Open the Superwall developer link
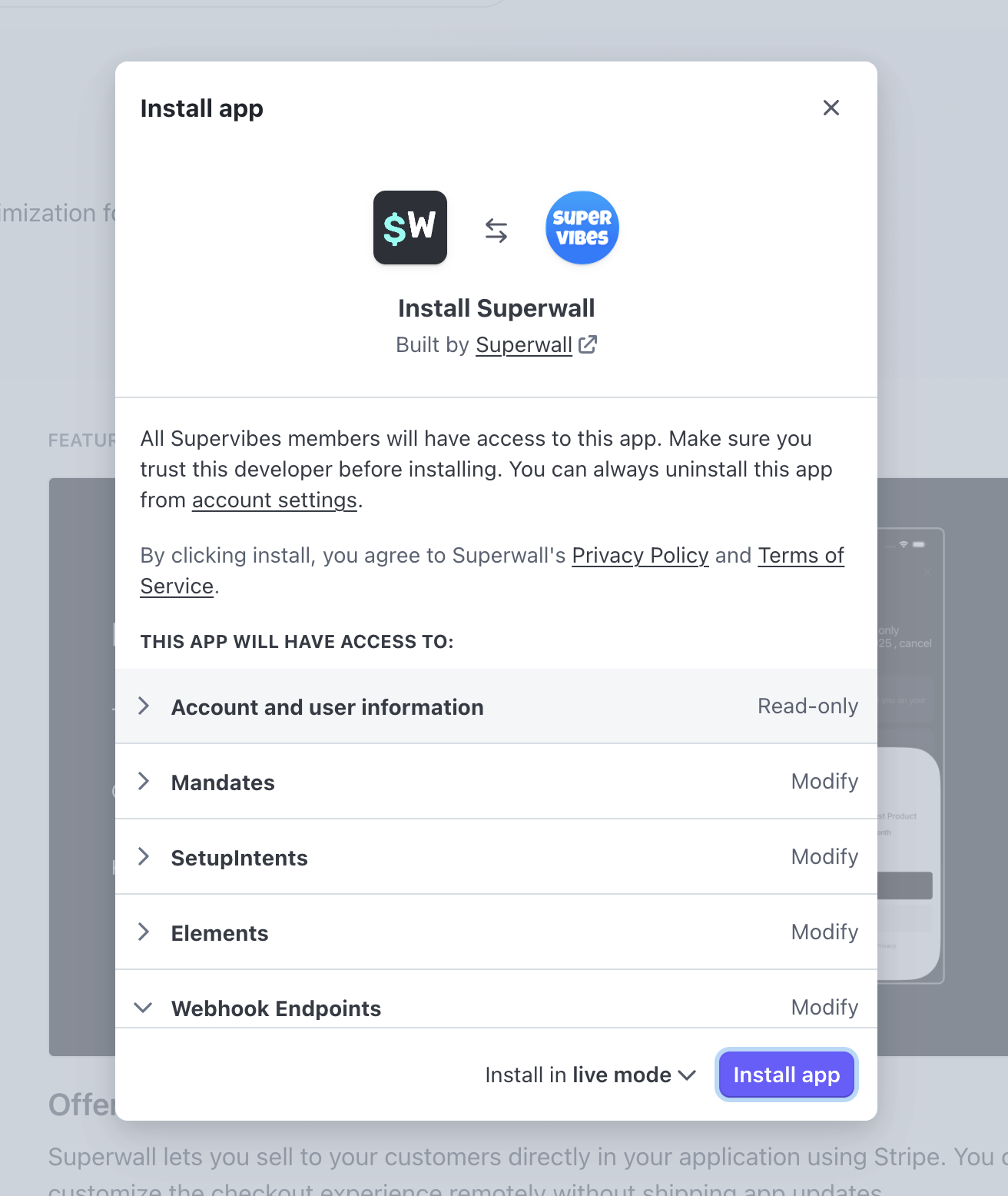Image resolution: width=1008 pixels, height=1196 pixels. click(x=524, y=345)
